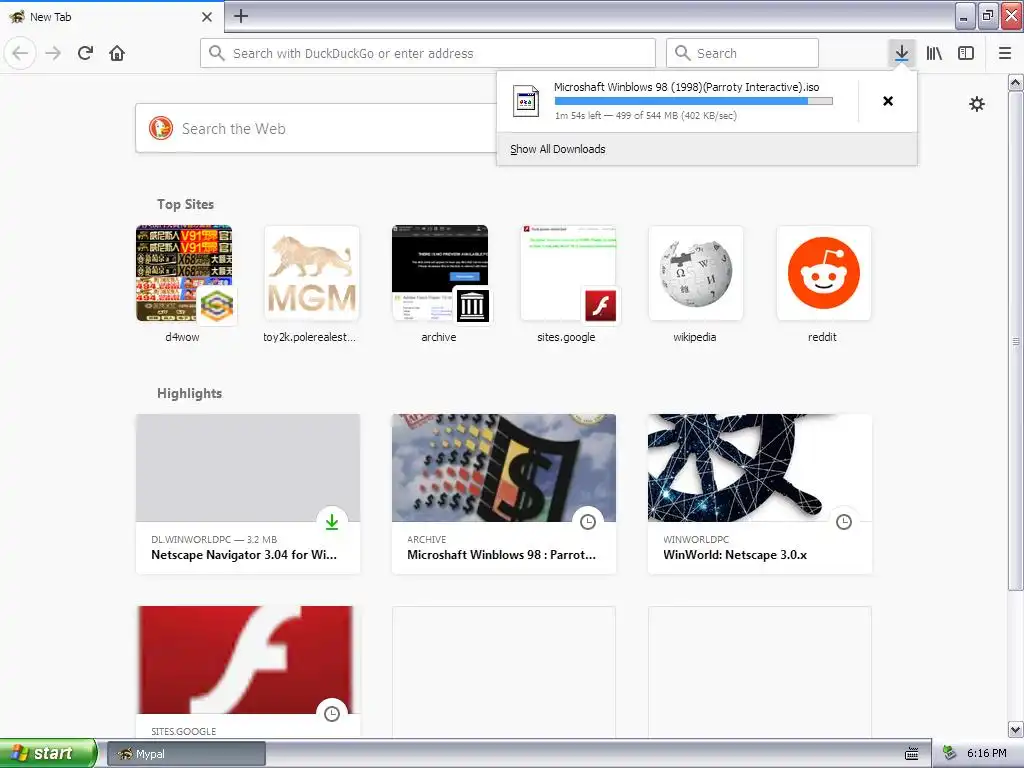The width and height of the screenshot is (1024, 768).
Task: Focus the Search the Web box
Action: [316, 128]
